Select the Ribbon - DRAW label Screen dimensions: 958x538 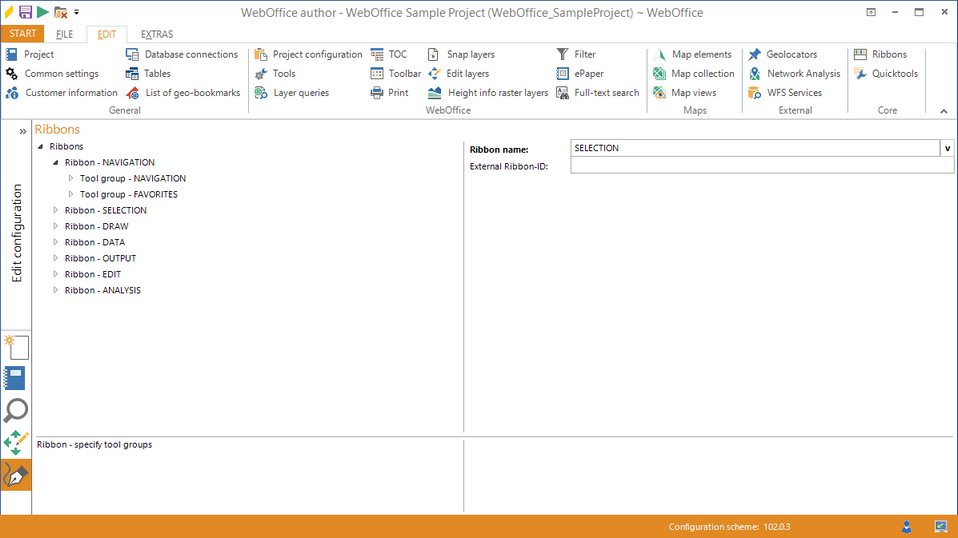click(x=97, y=226)
